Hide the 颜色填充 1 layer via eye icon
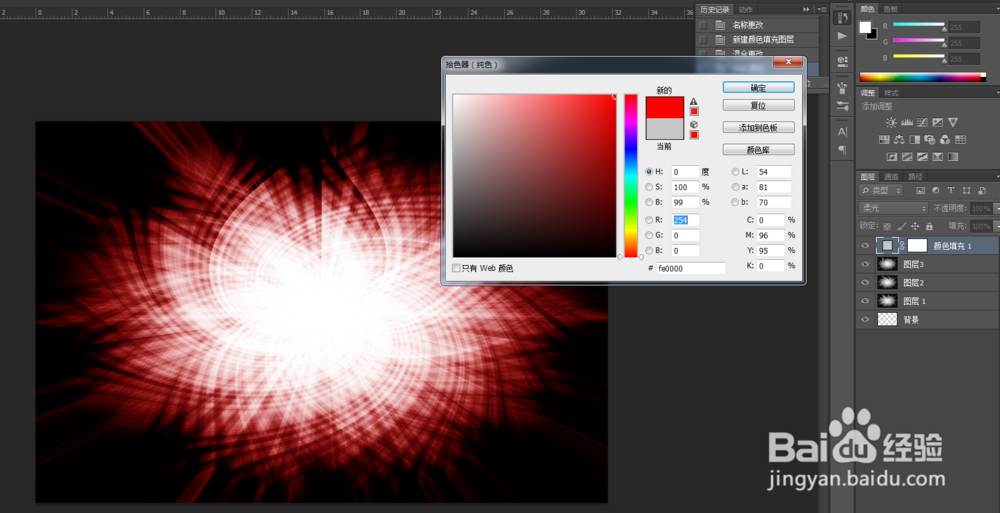 [865, 246]
